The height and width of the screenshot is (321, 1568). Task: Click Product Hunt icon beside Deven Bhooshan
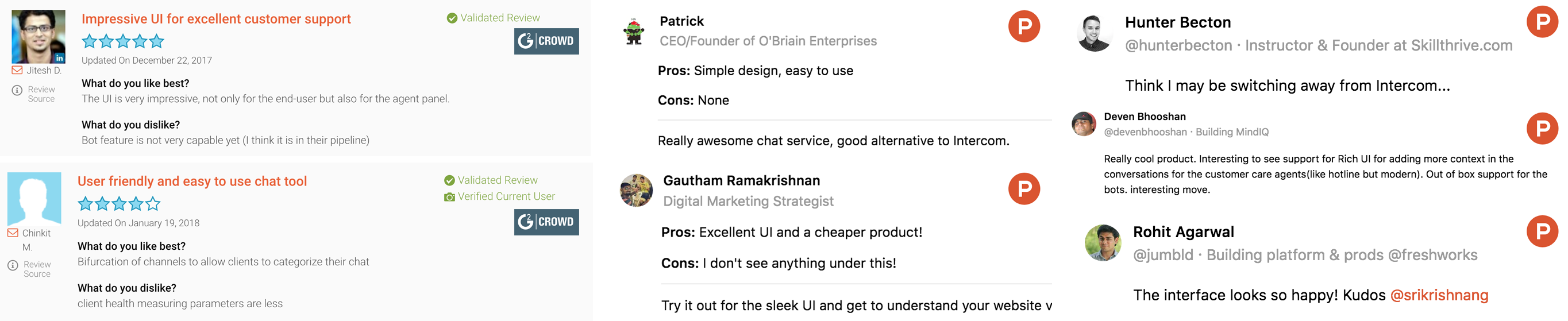(x=1542, y=128)
